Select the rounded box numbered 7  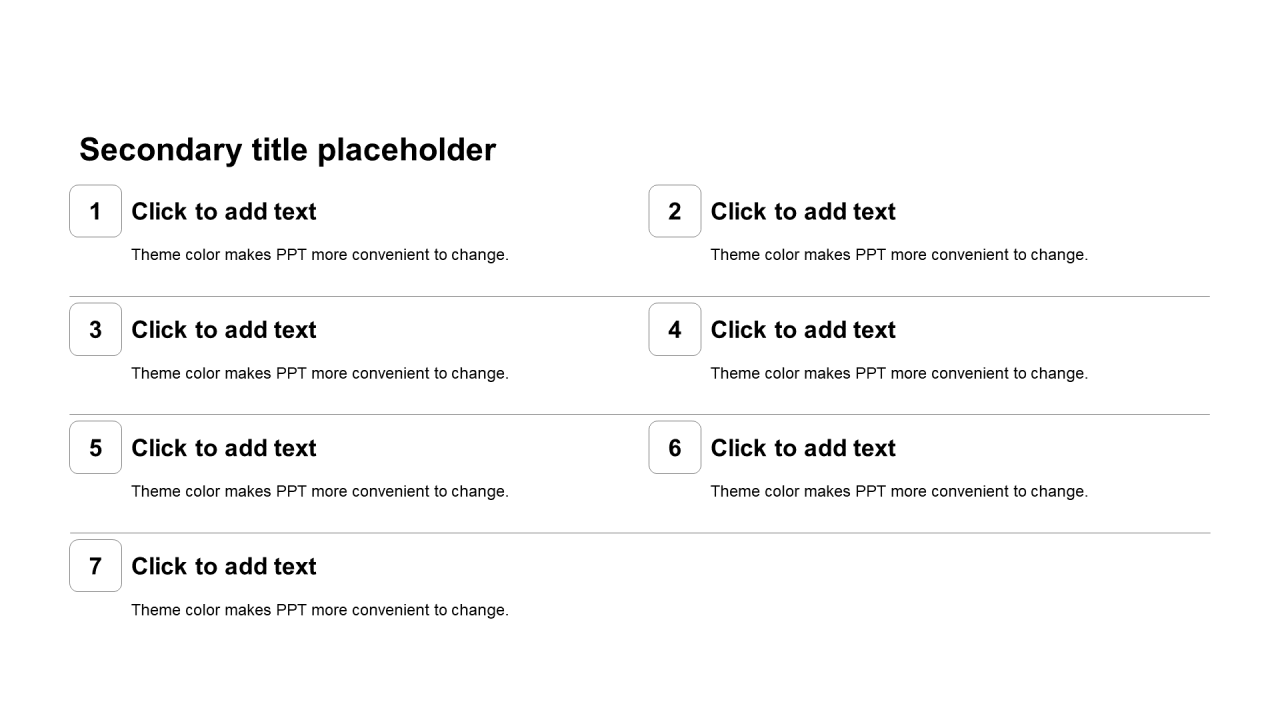[96, 566]
